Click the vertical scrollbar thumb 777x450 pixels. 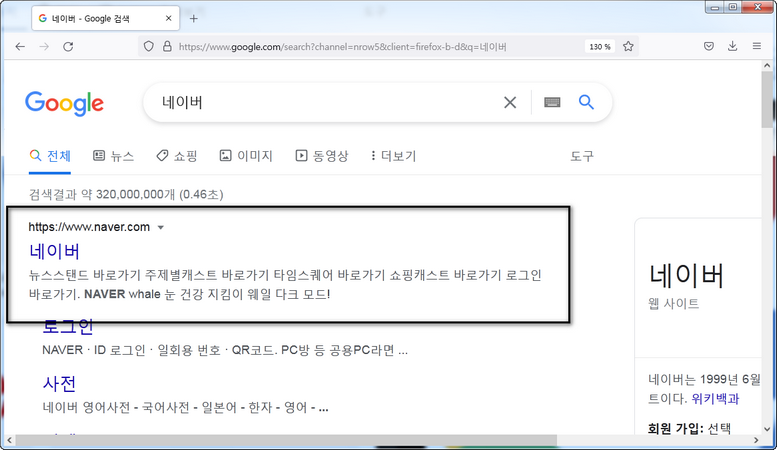767,99
